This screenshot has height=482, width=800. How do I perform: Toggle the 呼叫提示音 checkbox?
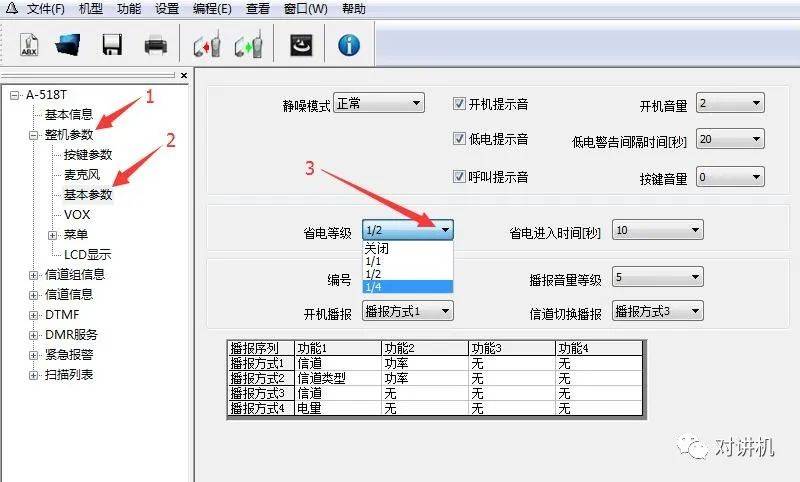[x=459, y=176]
